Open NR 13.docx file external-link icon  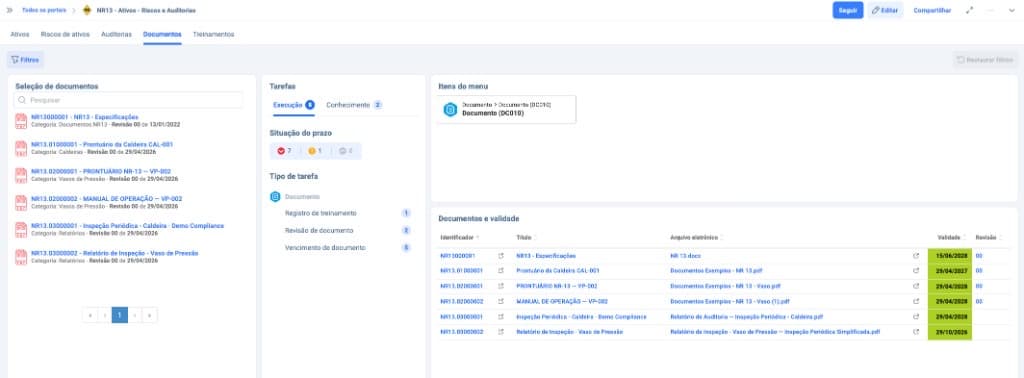click(916, 256)
